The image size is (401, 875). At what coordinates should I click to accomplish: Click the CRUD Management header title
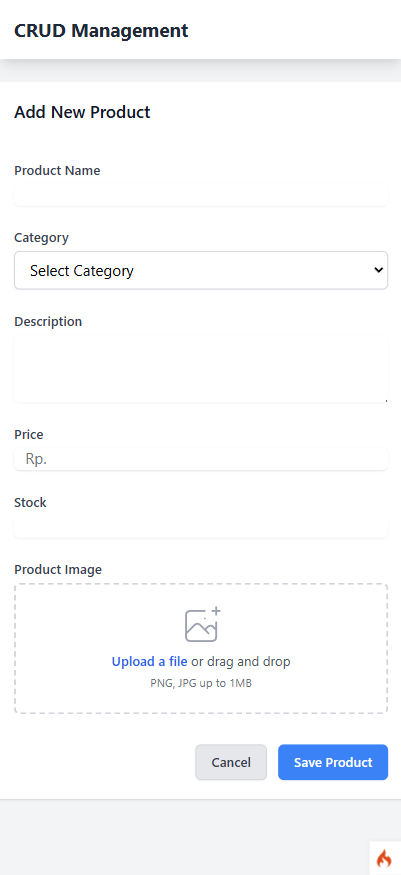click(101, 30)
